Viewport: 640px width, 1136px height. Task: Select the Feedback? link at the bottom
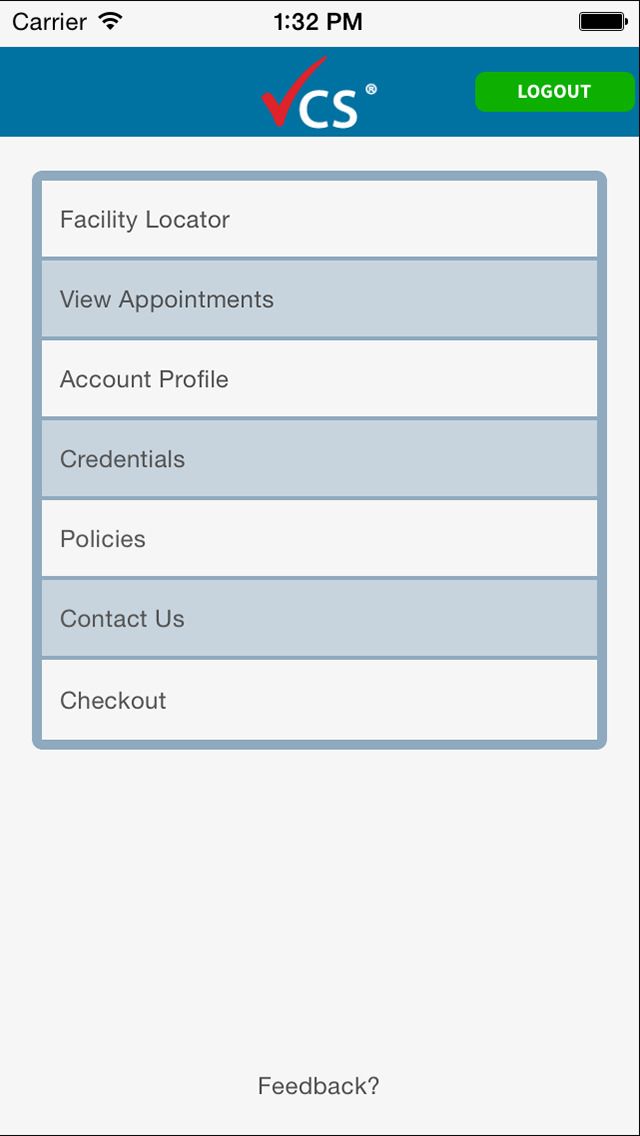click(x=319, y=1084)
